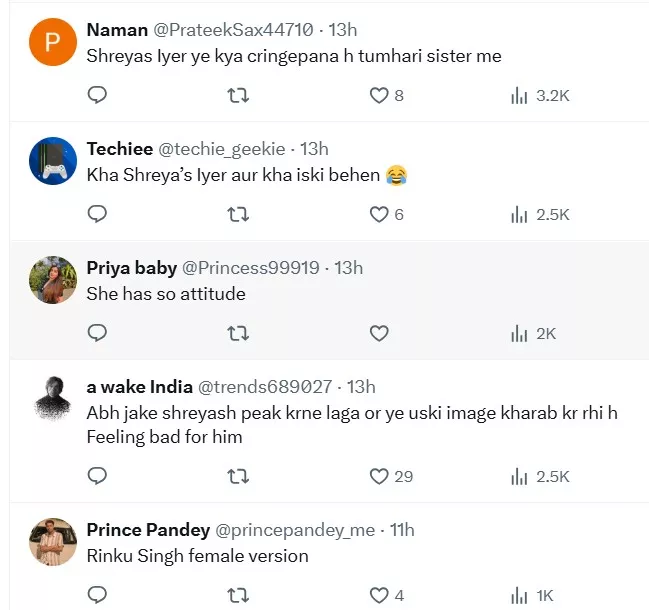
Task: Retweet Naman's tweet about Shreyas Iyer
Action: click(238, 96)
